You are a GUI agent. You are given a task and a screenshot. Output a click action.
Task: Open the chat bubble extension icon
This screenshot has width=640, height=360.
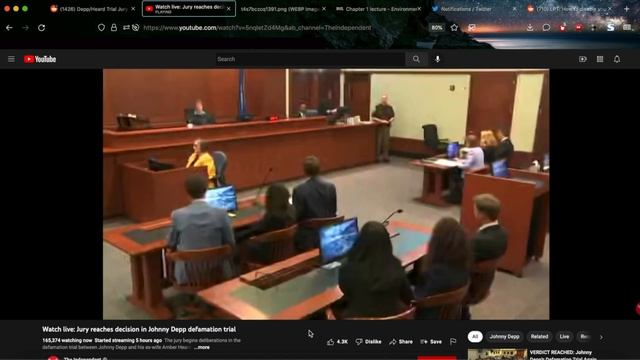546,28
